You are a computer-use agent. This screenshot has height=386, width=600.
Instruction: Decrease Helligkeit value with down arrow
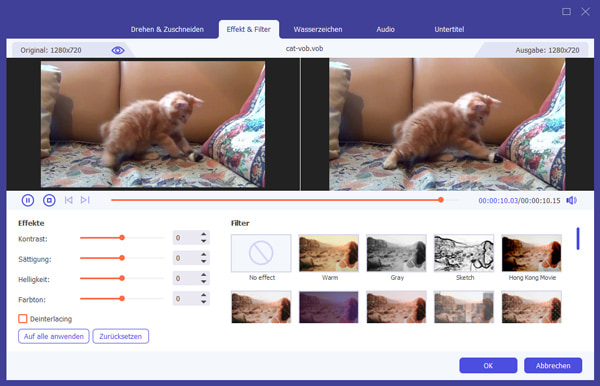[x=204, y=282]
